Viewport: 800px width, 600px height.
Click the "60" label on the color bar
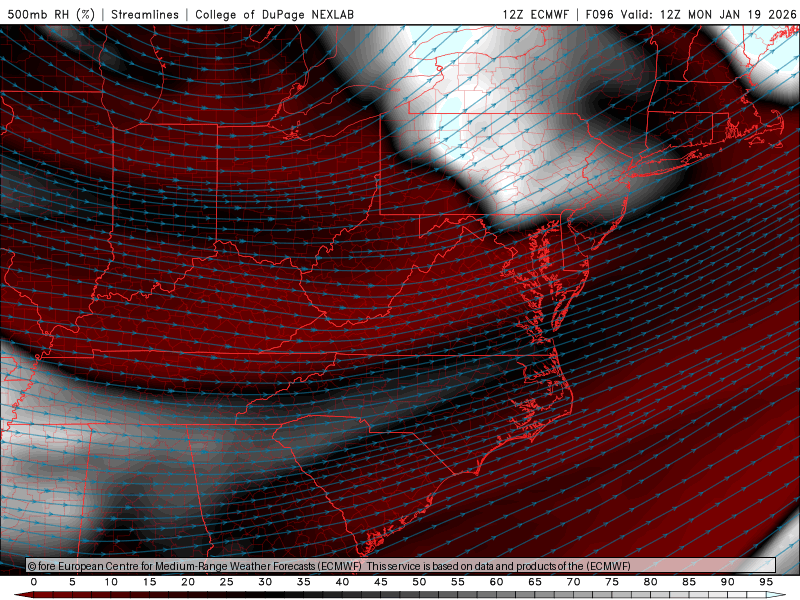496,582
